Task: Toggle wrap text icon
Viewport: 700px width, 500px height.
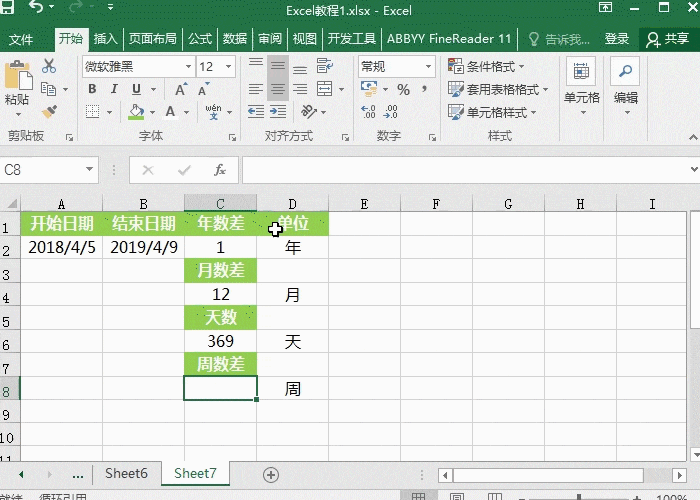Action: click(x=325, y=67)
